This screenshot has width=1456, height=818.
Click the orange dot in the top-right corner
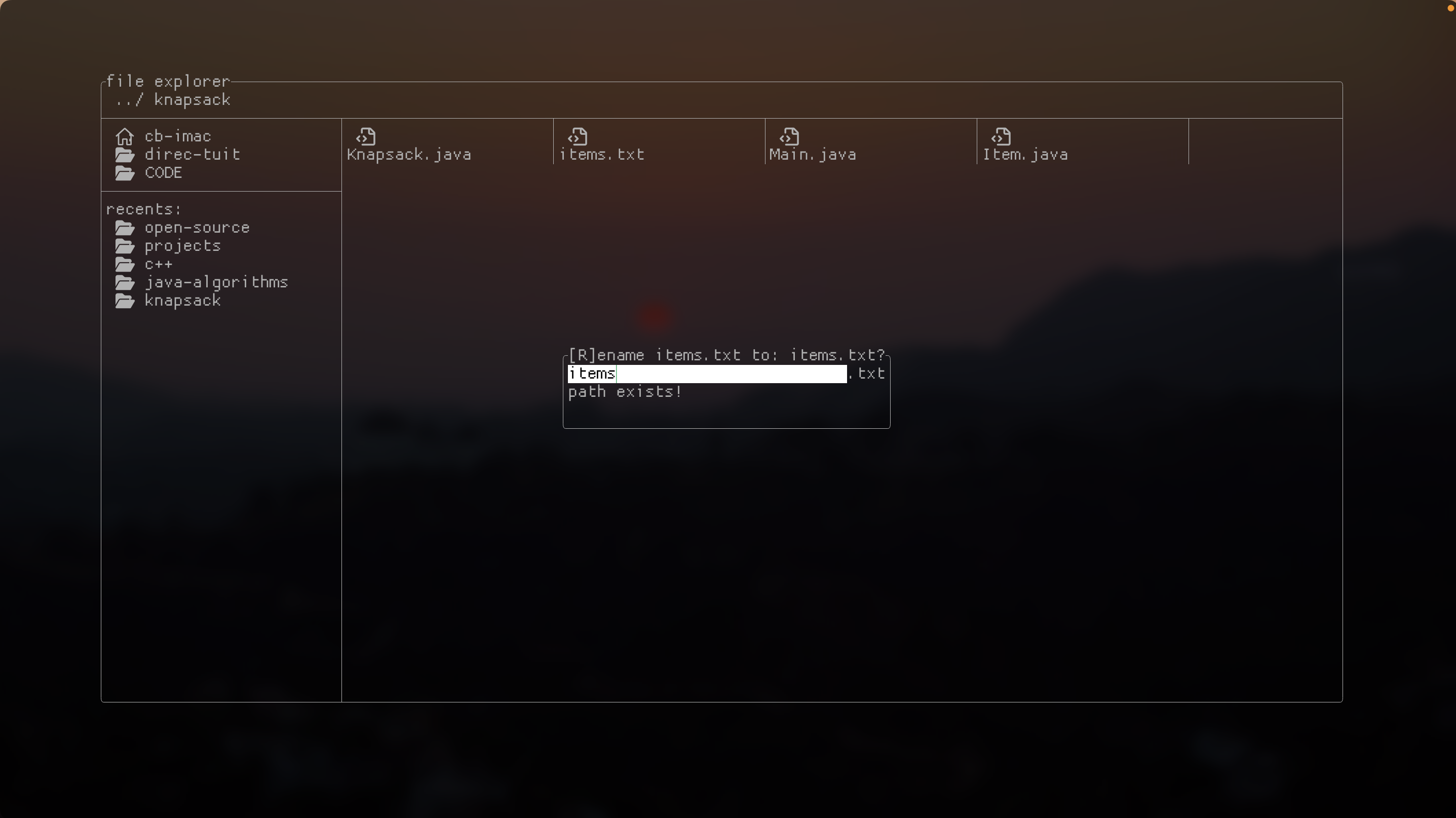1450,8
